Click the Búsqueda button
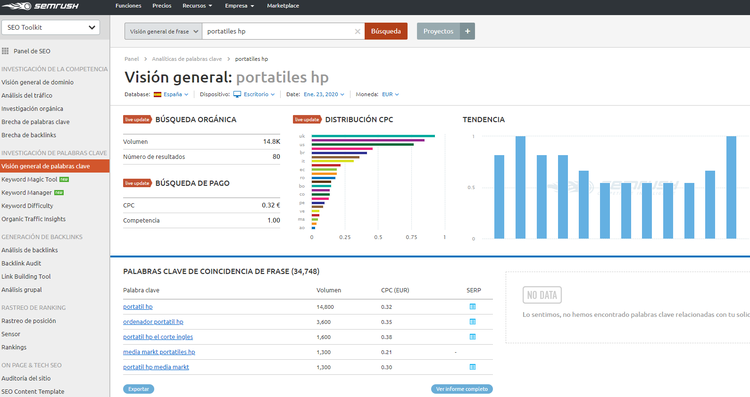This screenshot has height=397, width=750. click(x=386, y=31)
